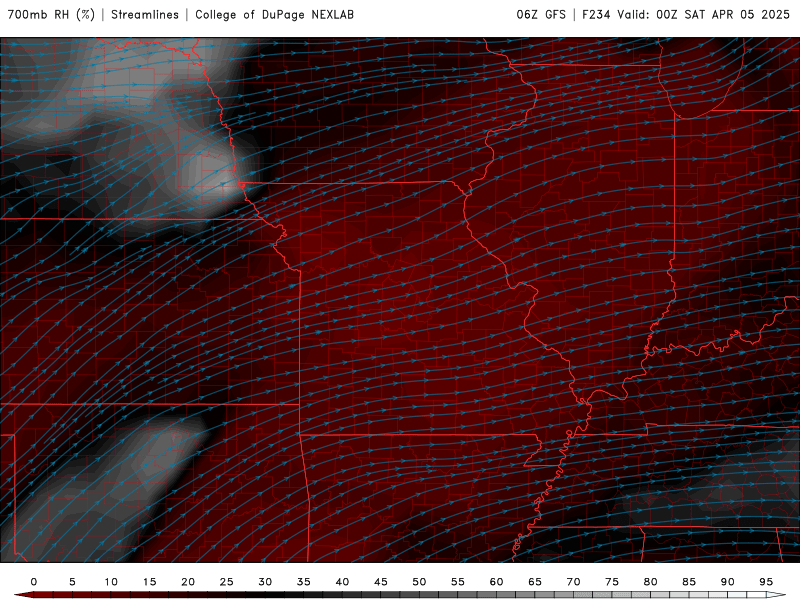Select the "95" legend tick label
The height and width of the screenshot is (600, 800).
coord(766,582)
